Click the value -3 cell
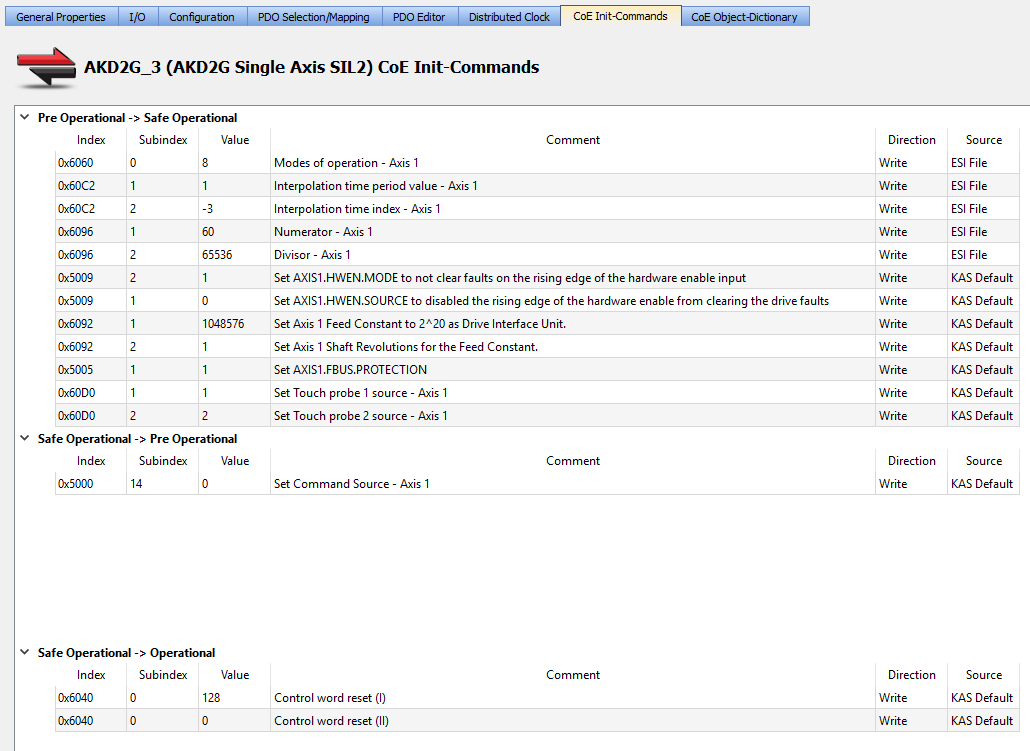The height and width of the screenshot is (751, 1030). 234,208
